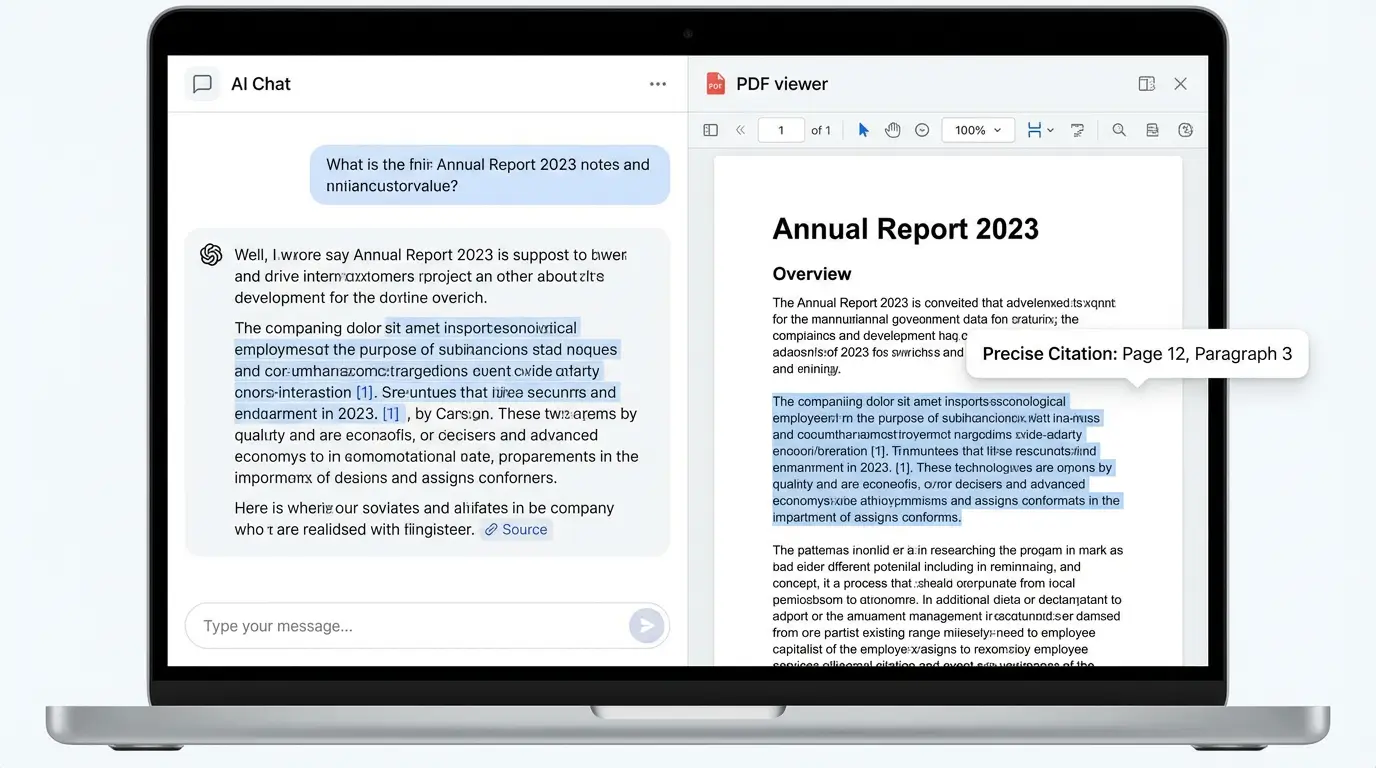
Task: Click the annotation tool icon beside page fit
Action: [1078, 130]
